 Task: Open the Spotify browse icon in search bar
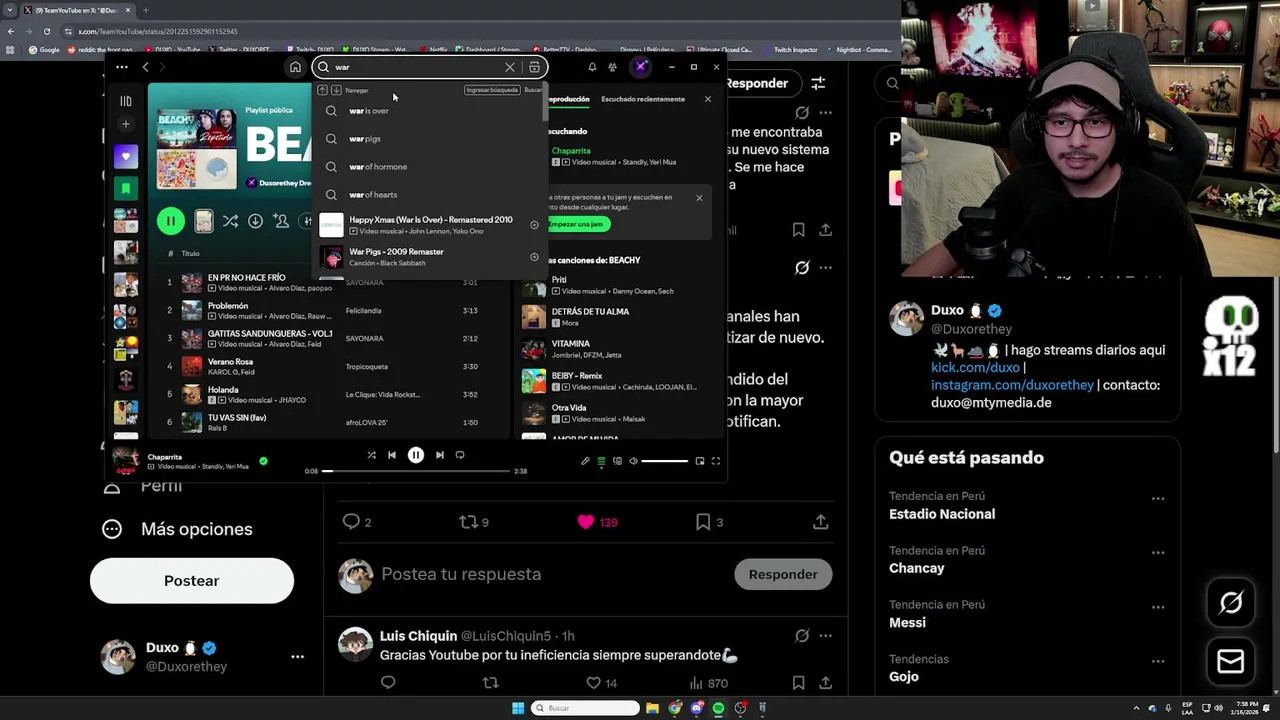(535, 67)
